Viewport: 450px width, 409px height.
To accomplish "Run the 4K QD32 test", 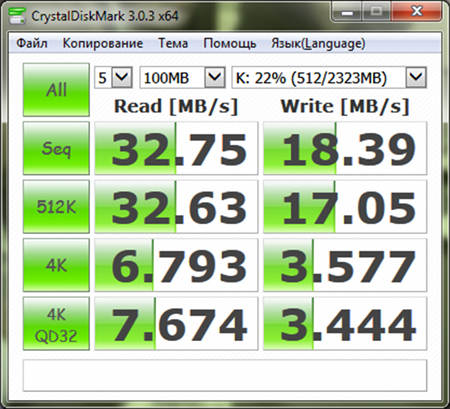I will click(56, 324).
